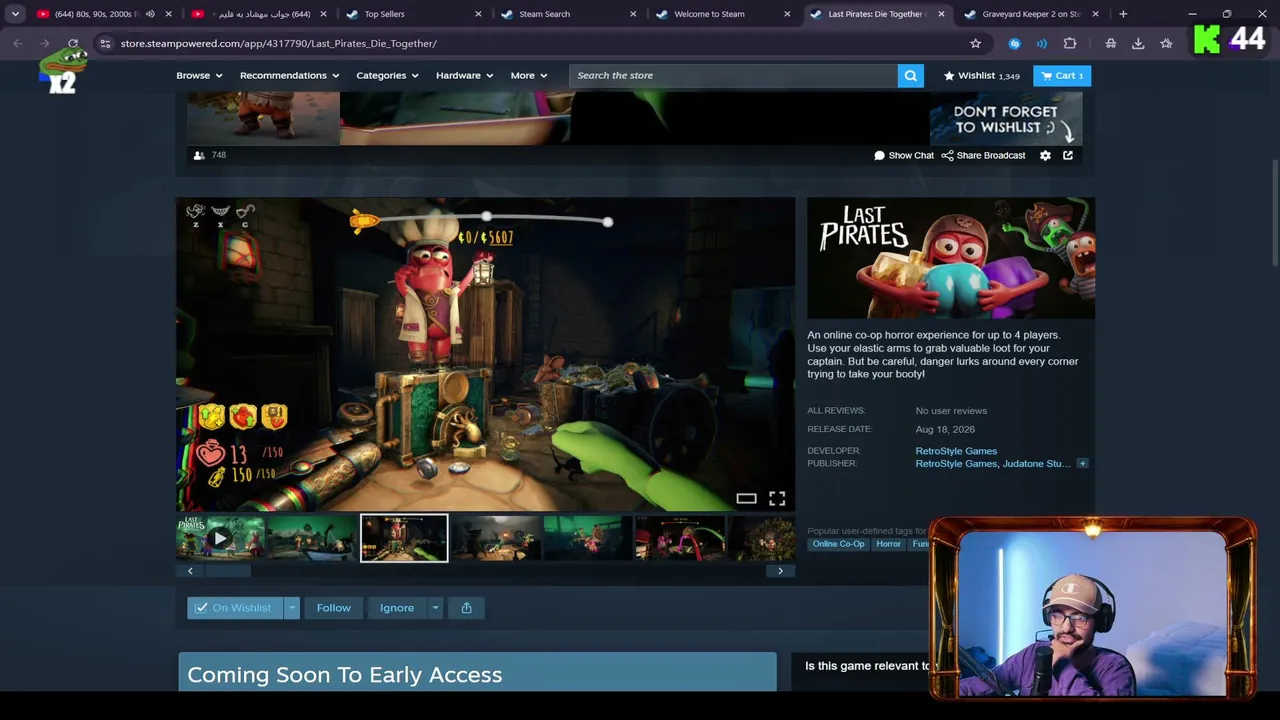The width and height of the screenshot is (1280, 720).
Task: Switch media viewer to theater mode
Action: (x=746, y=498)
